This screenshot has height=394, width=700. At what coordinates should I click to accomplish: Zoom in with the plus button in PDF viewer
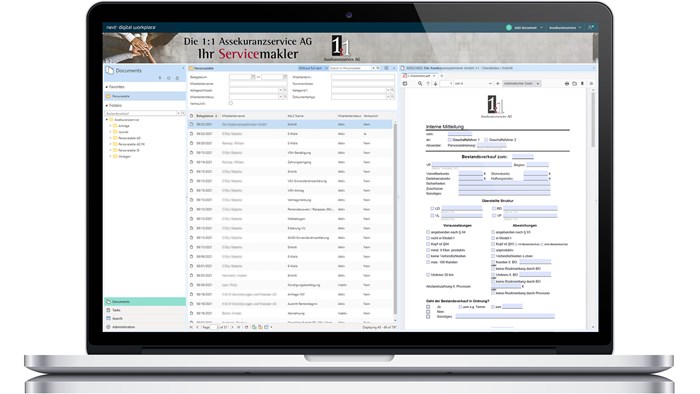tap(498, 83)
